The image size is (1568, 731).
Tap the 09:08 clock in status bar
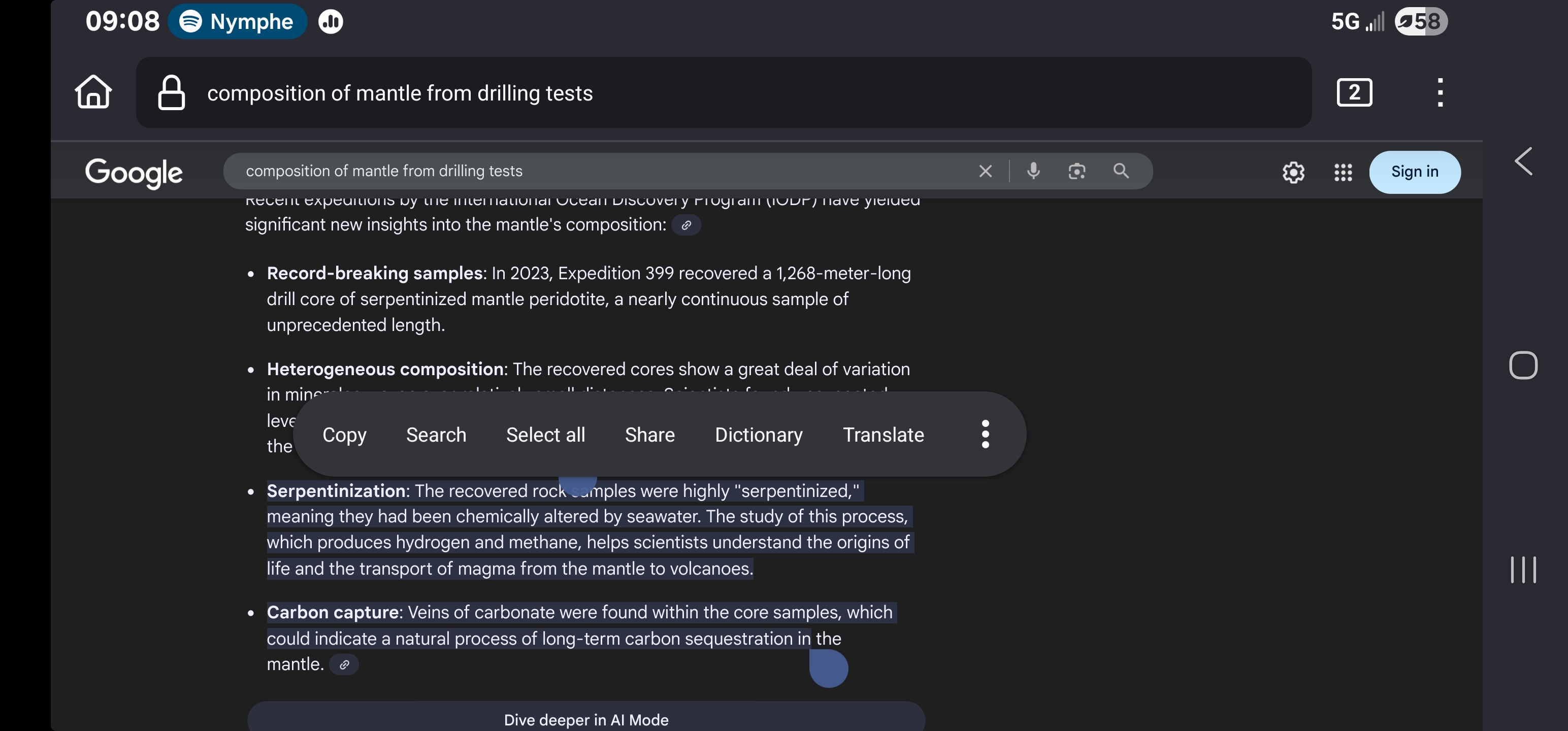coord(122,21)
